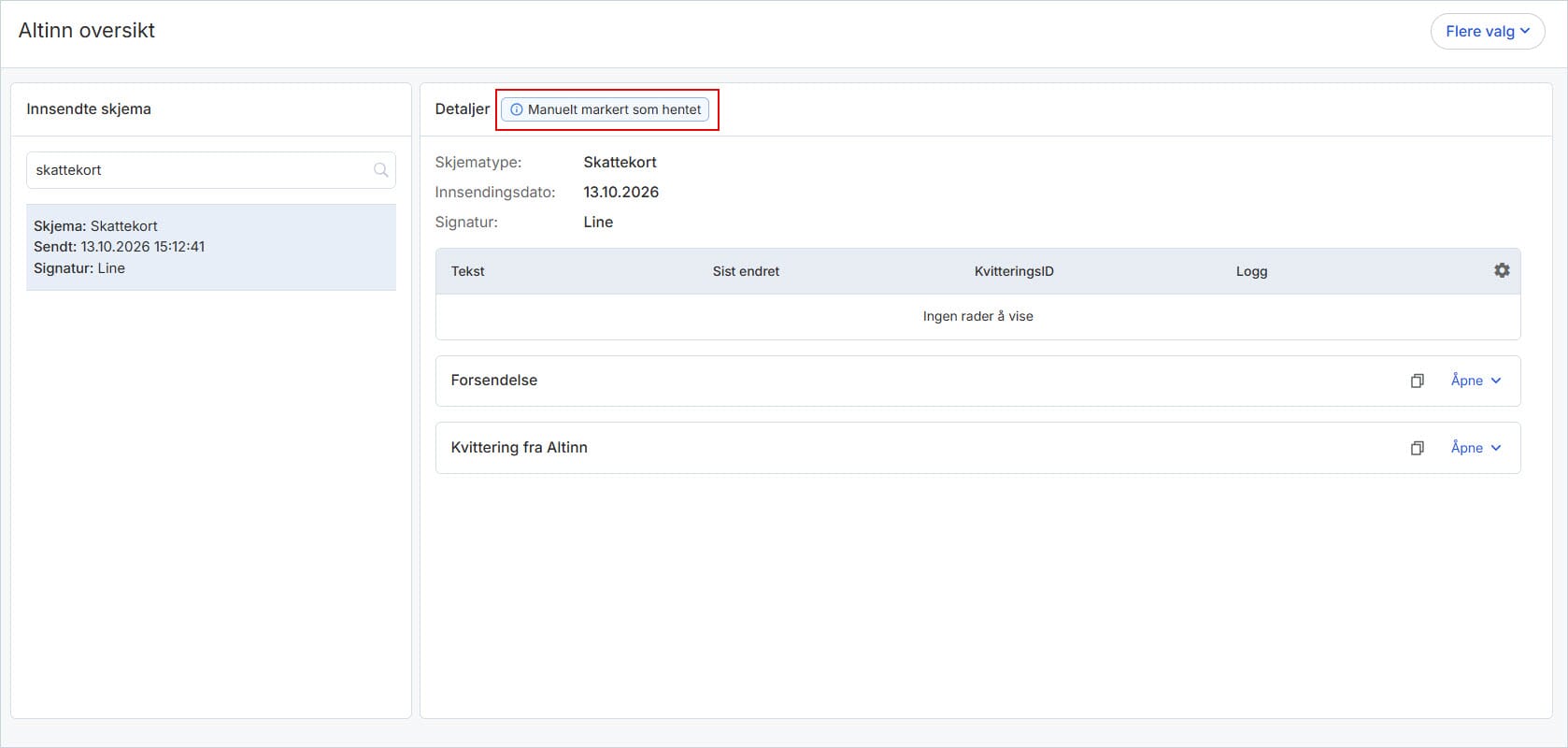Click the KvitteringsID column header

point(1014,271)
